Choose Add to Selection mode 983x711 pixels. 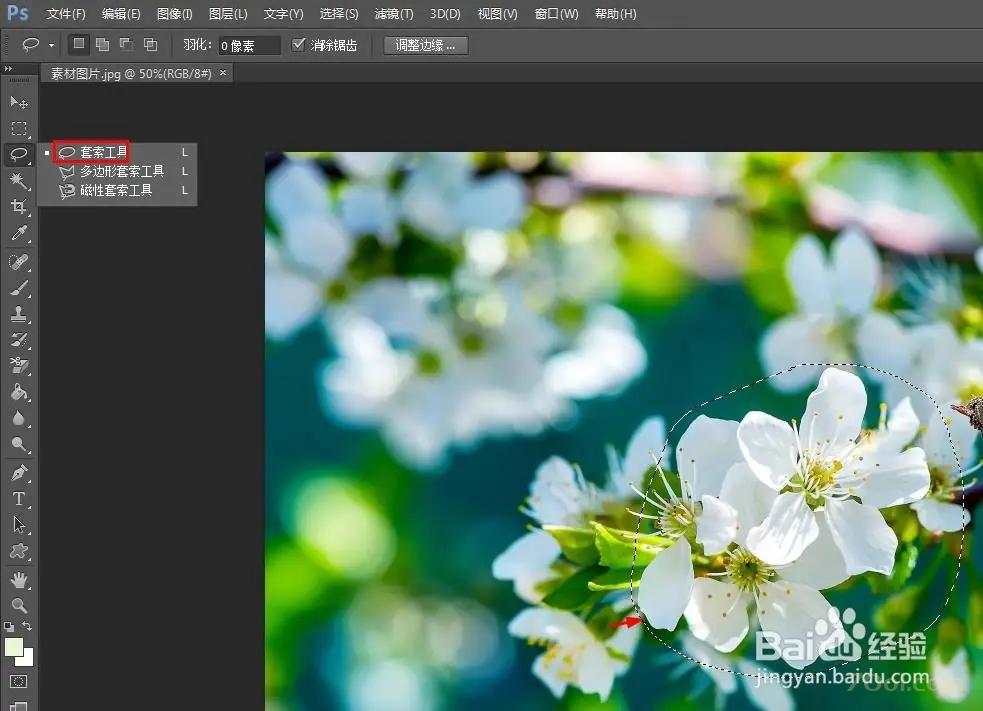coord(102,44)
